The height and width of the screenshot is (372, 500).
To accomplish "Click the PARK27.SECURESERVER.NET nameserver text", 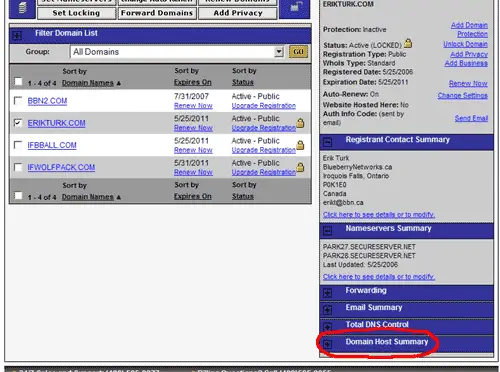I will (369, 247).
